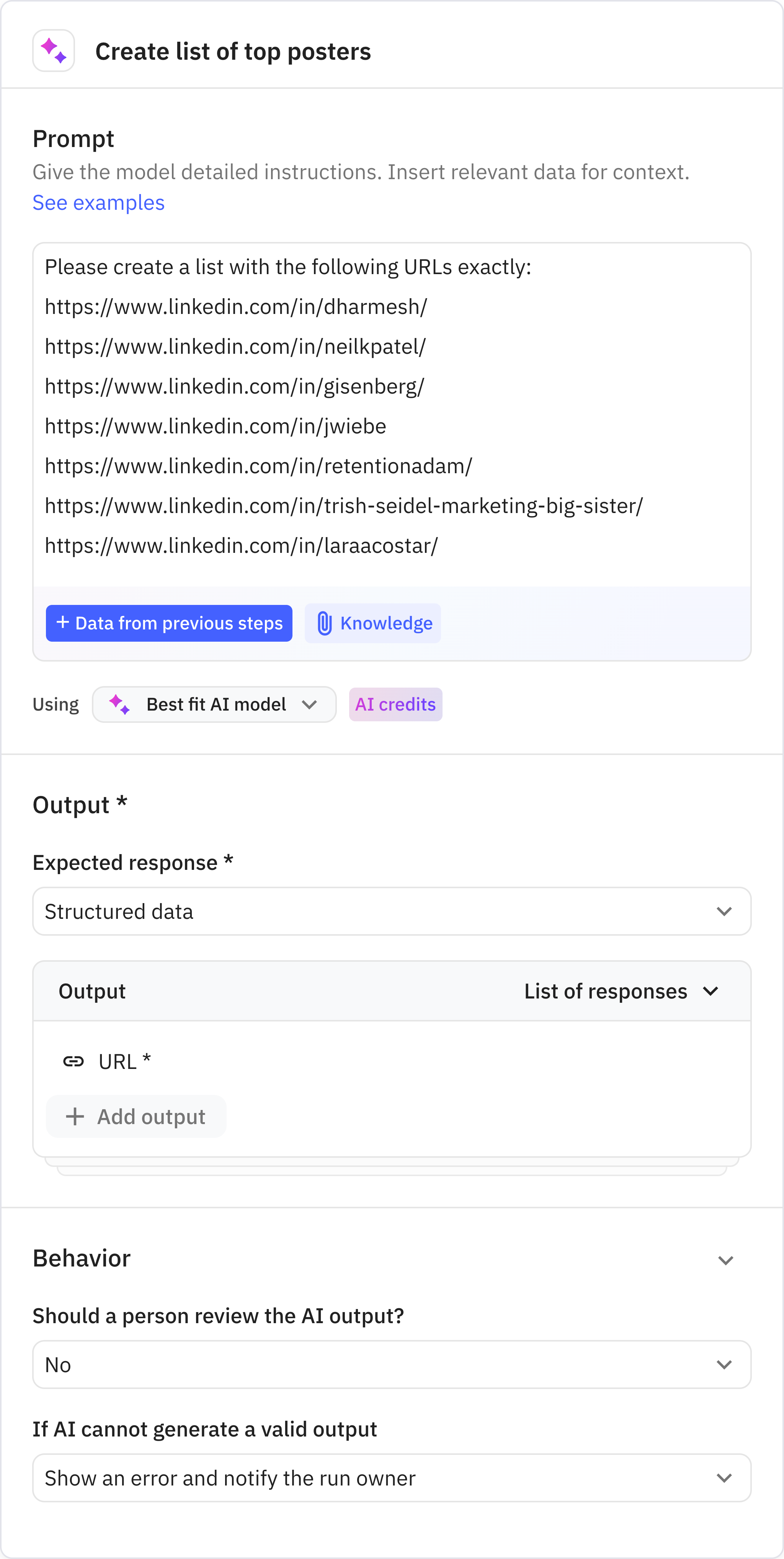Click the paperclip icon on Knowledge
This screenshot has width=784, height=1559.
[324, 623]
